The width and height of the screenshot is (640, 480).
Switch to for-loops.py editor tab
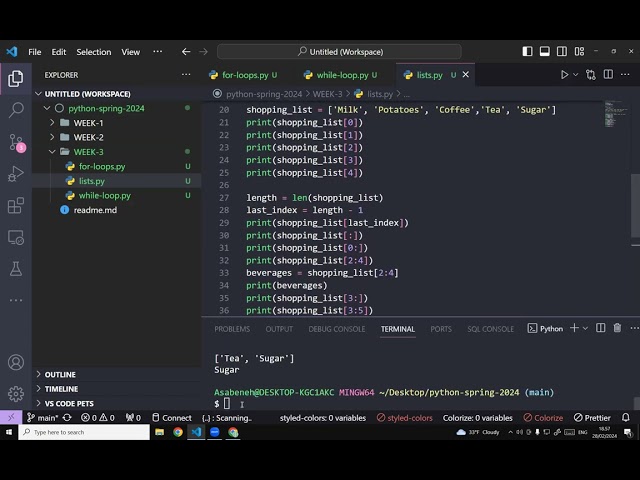point(243,75)
